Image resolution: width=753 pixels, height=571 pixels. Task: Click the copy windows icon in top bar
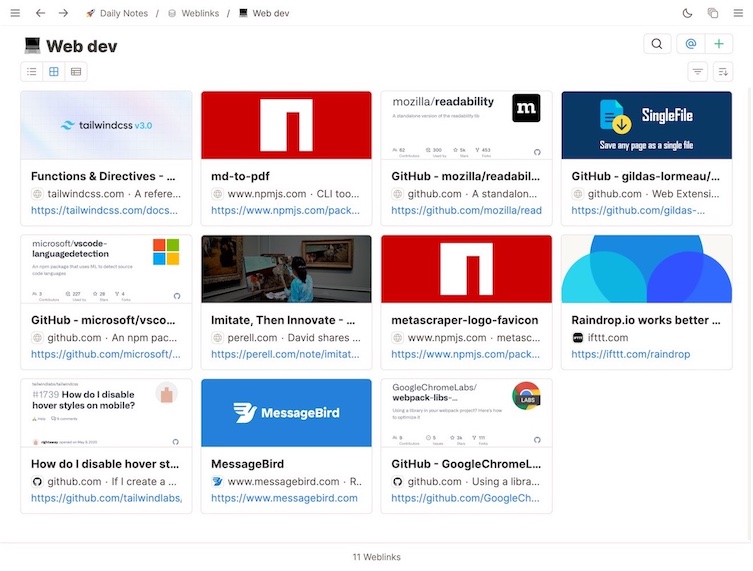pos(713,13)
